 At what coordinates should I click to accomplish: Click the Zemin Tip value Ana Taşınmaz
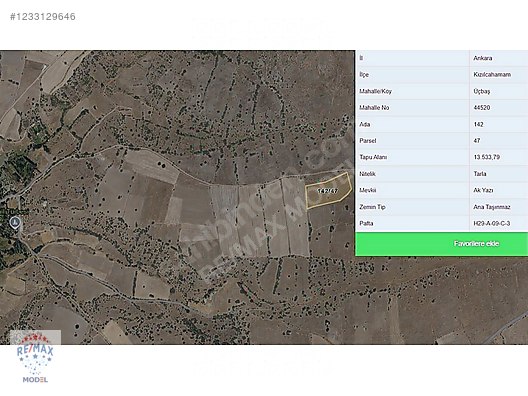(492, 207)
